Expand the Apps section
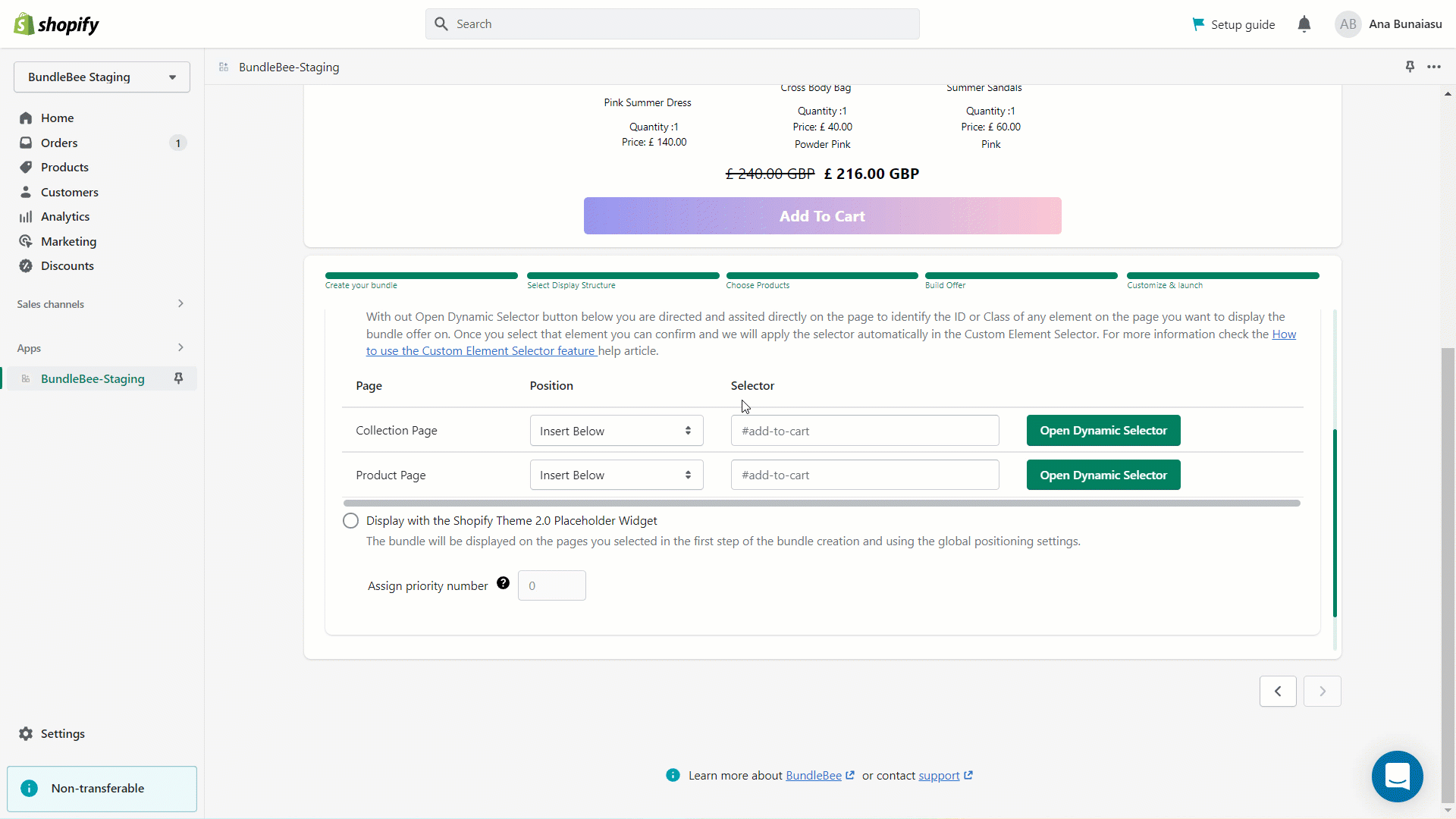 [180, 348]
